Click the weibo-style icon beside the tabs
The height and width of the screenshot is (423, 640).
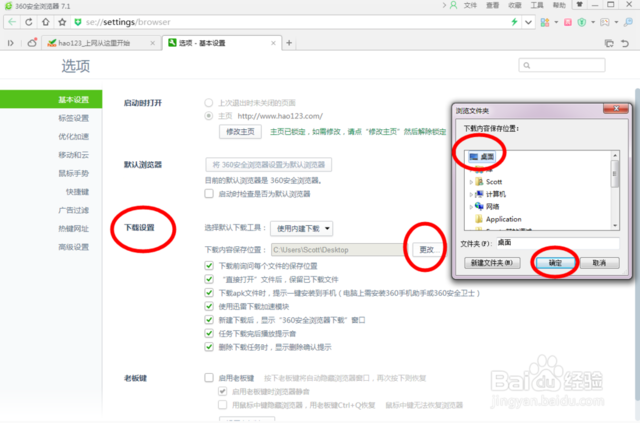[x=32, y=42]
